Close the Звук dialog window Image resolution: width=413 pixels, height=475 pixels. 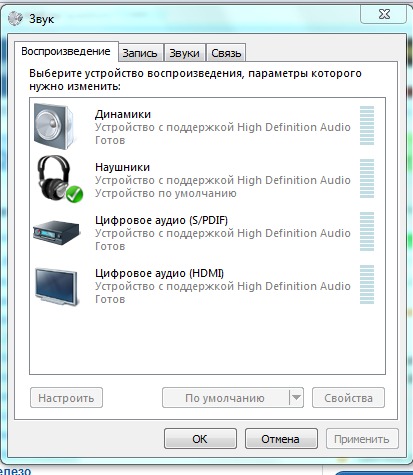[384, 14]
